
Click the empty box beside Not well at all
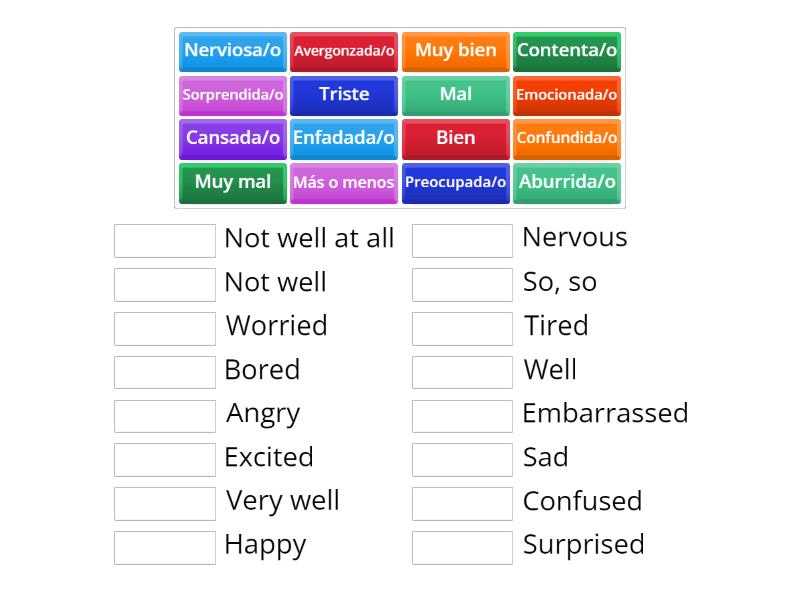point(165,241)
